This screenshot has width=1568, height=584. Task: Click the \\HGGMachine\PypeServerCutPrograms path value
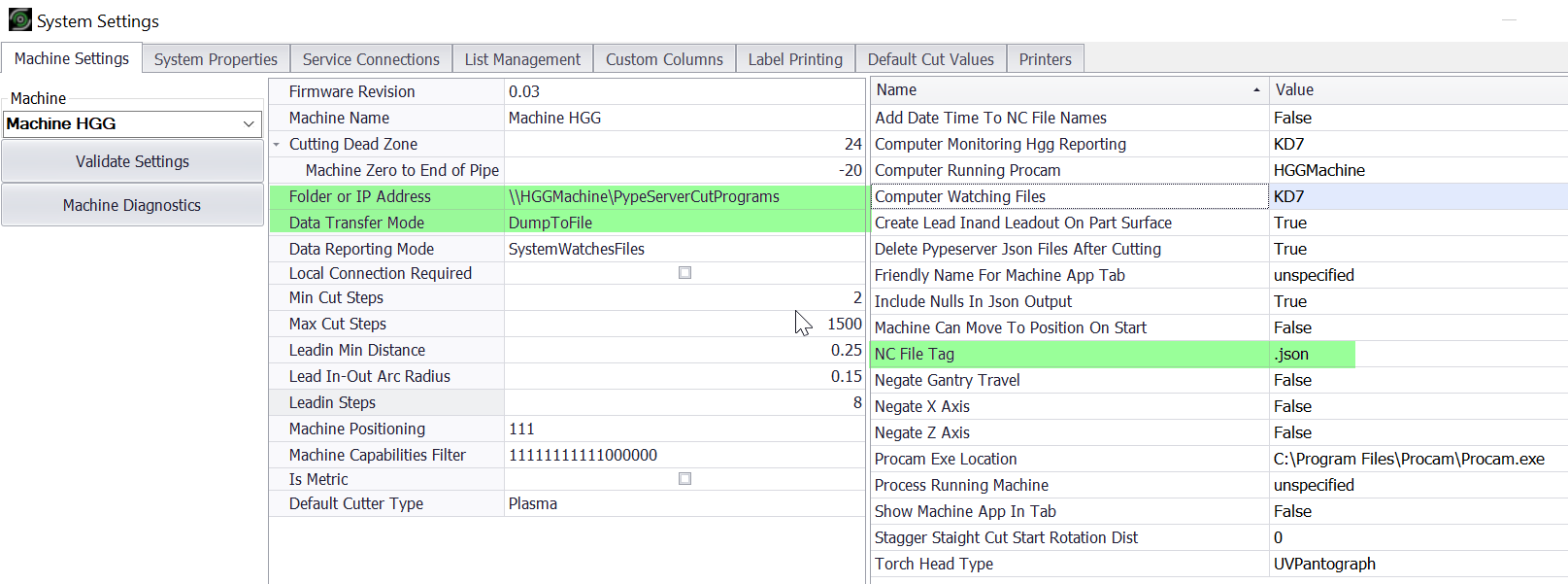[x=644, y=196]
